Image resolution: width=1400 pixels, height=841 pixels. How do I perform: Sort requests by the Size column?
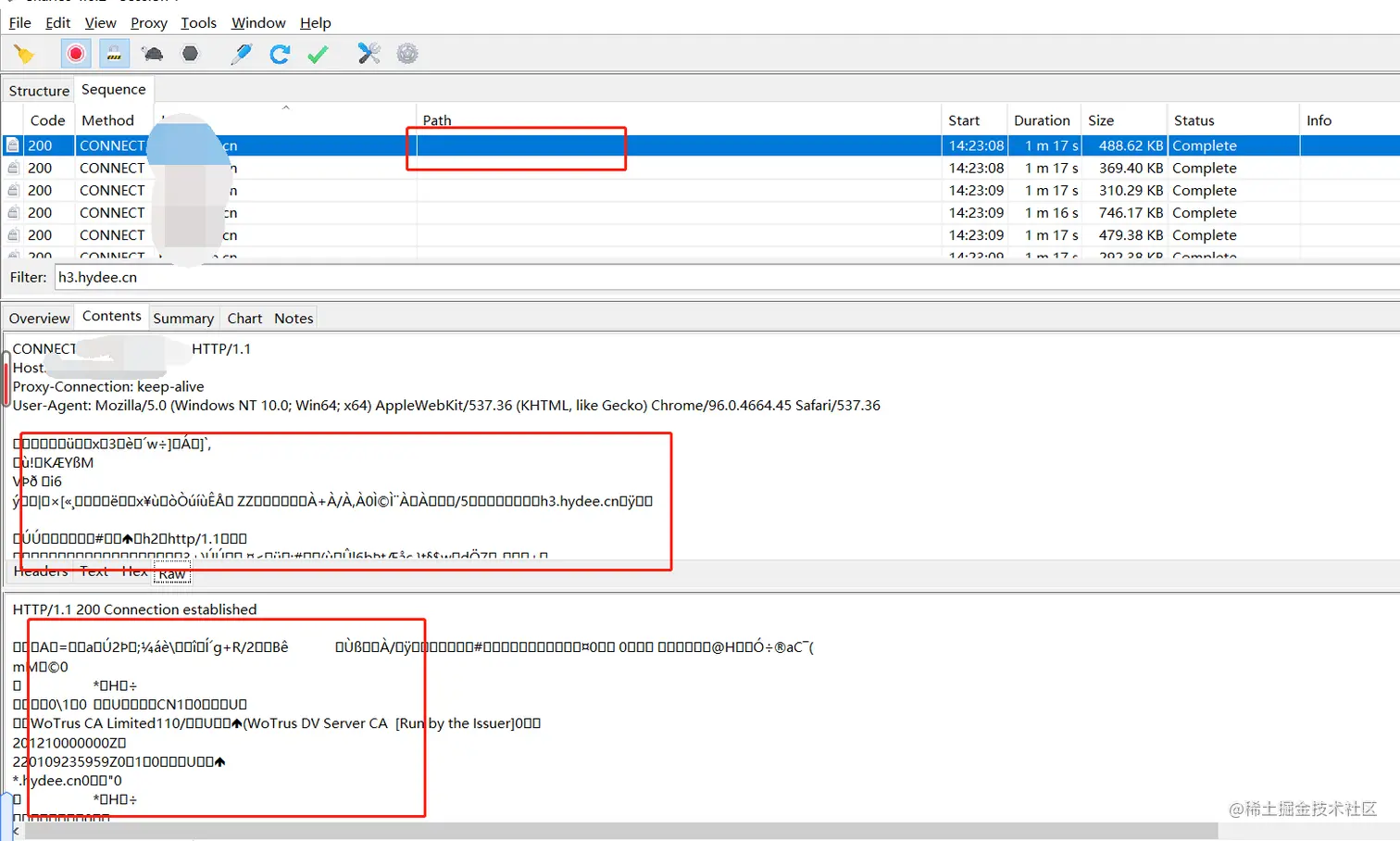point(1124,120)
